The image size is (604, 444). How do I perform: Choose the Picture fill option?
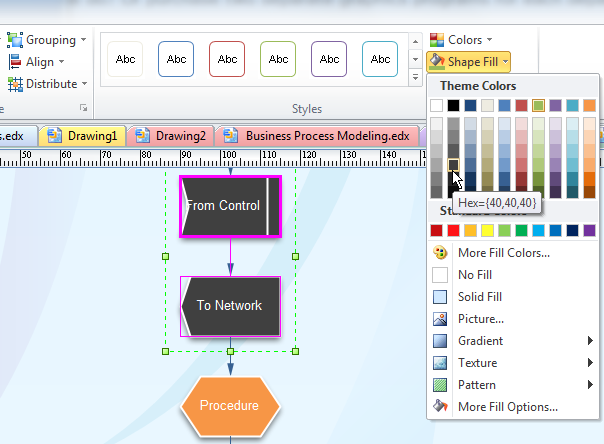440,319
